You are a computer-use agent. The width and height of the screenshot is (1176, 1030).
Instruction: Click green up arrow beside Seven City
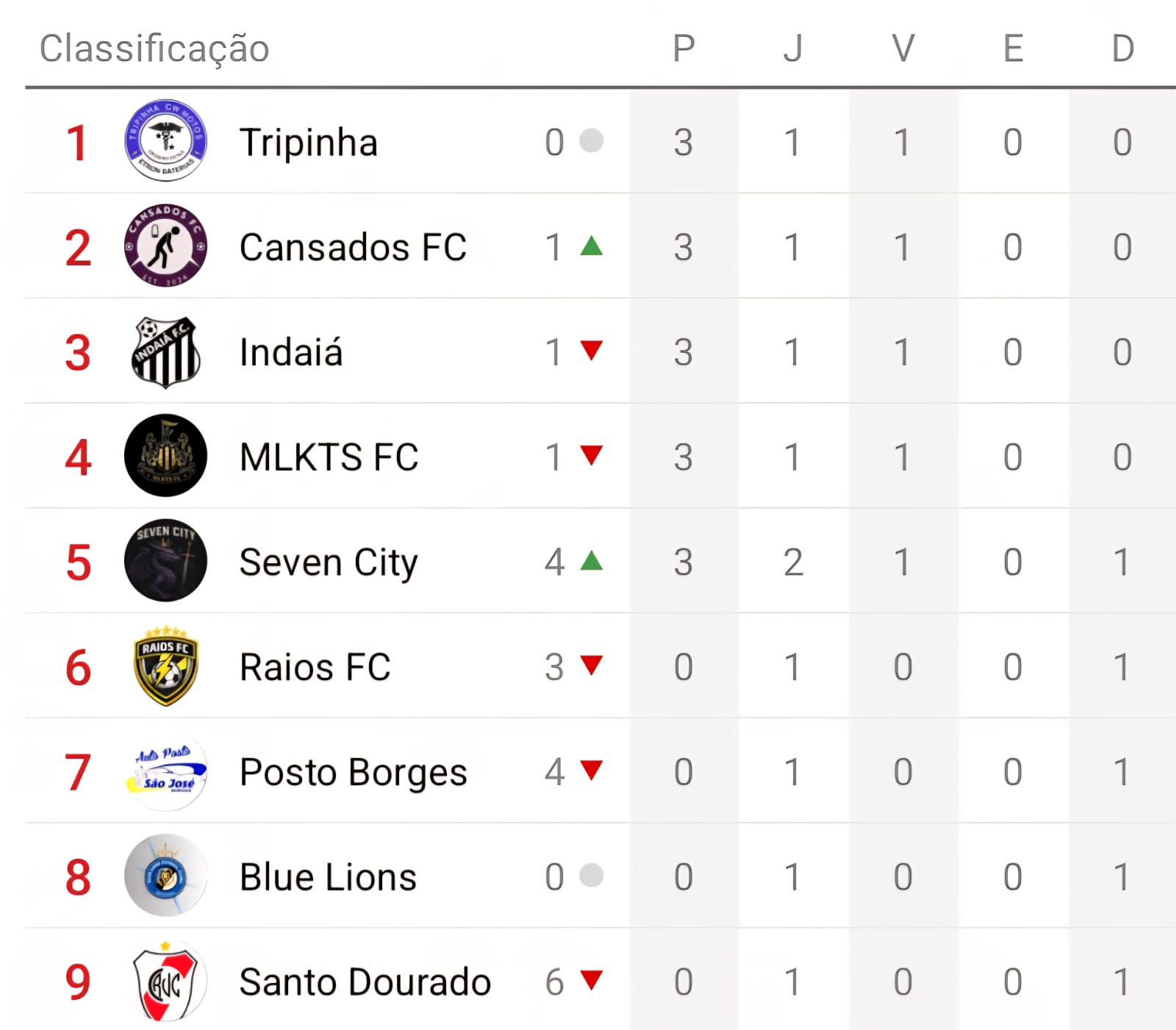591,561
